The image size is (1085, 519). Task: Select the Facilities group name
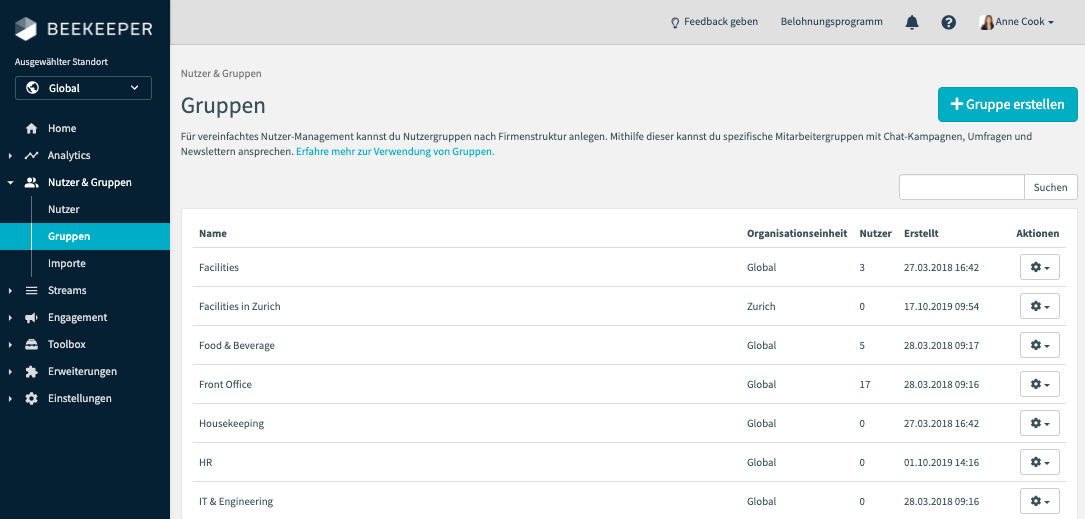pos(219,267)
